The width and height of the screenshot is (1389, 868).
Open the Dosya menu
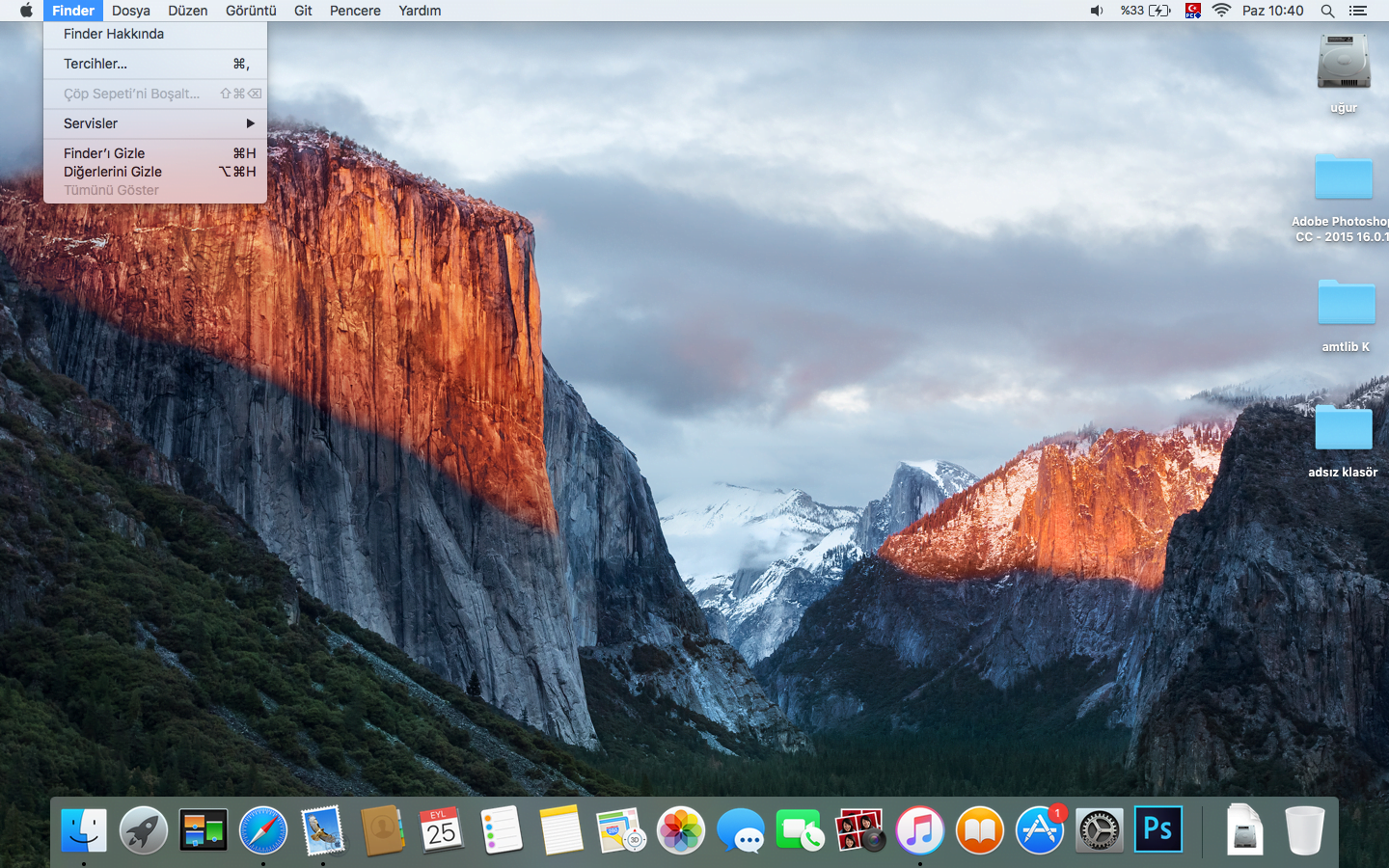click(130, 11)
